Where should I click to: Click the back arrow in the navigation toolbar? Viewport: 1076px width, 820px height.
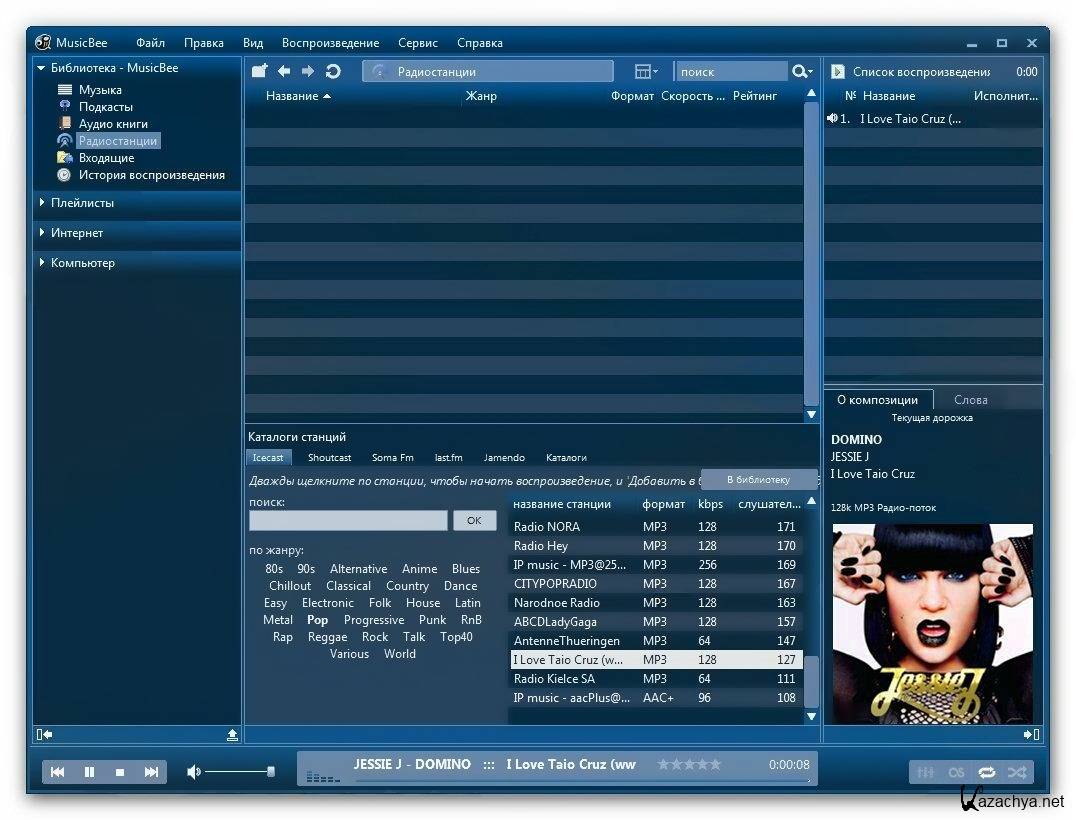[x=284, y=71]
